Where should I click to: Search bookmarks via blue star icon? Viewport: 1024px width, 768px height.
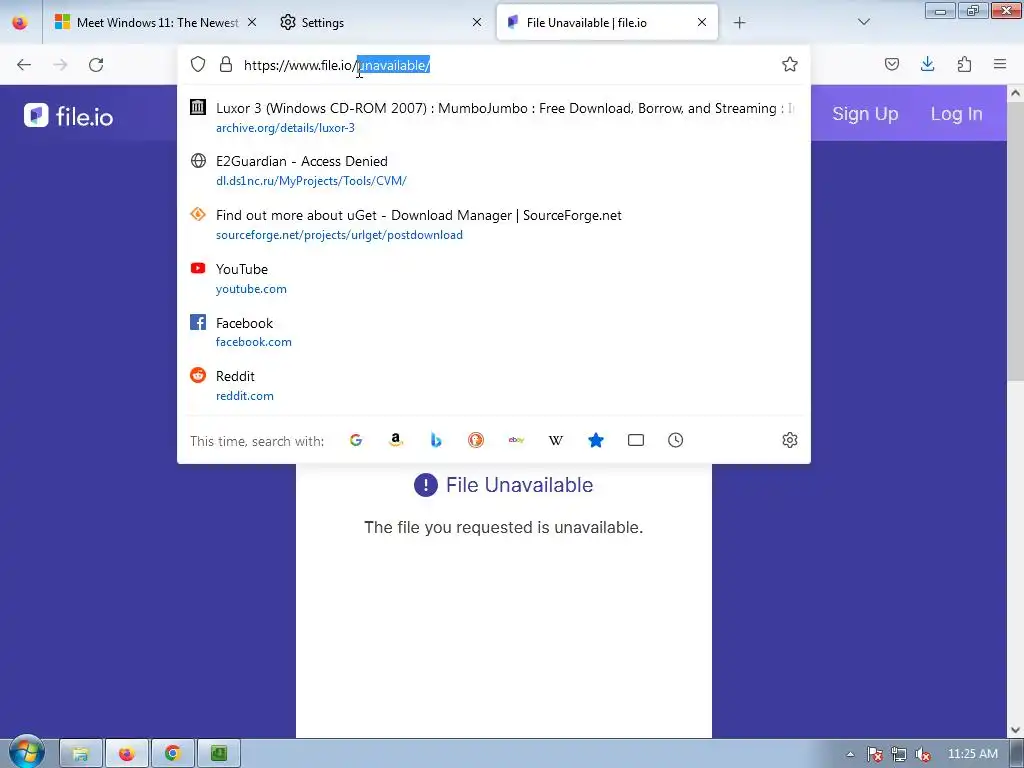(x=596, y=440)
